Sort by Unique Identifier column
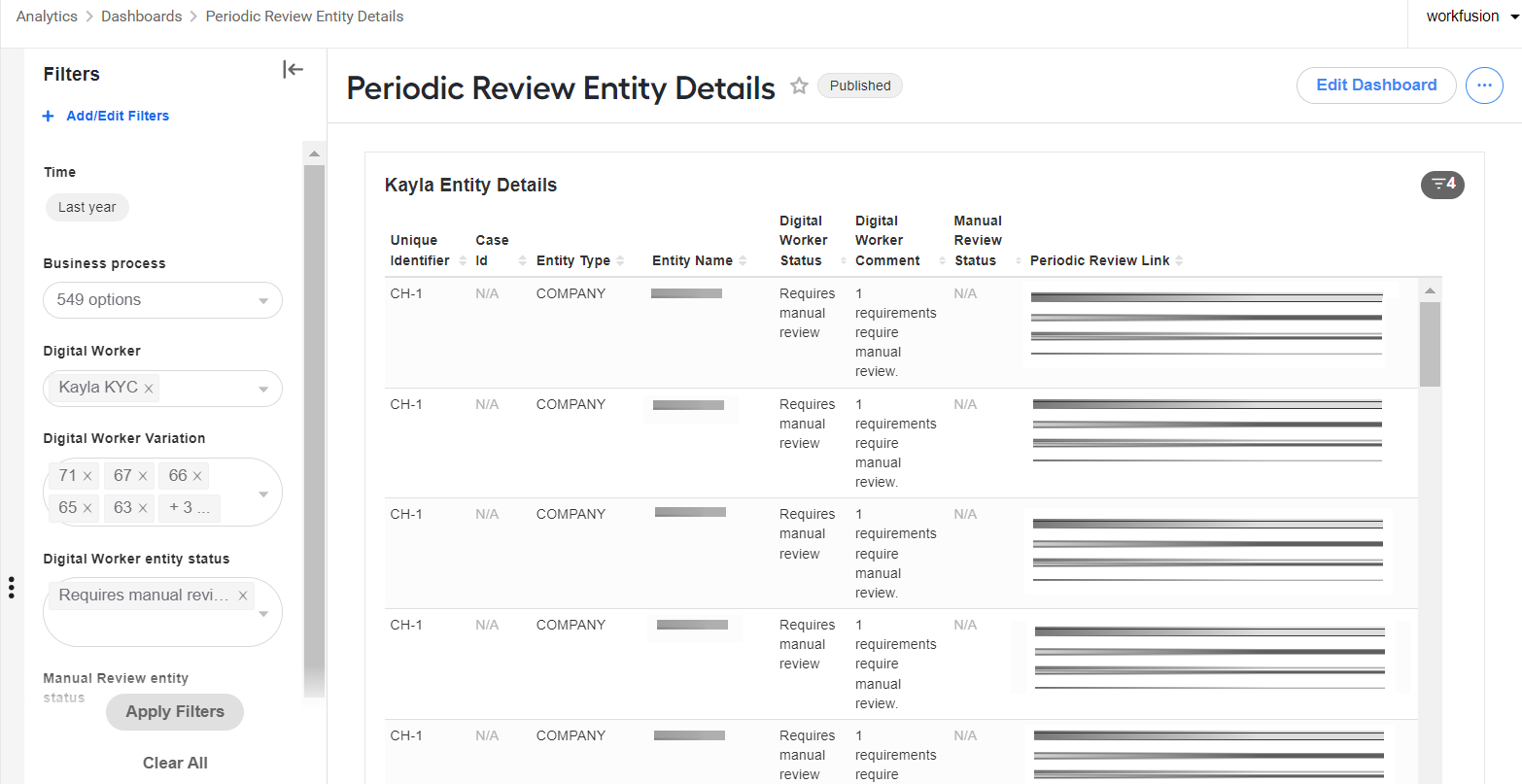 (x=463, y=260)
